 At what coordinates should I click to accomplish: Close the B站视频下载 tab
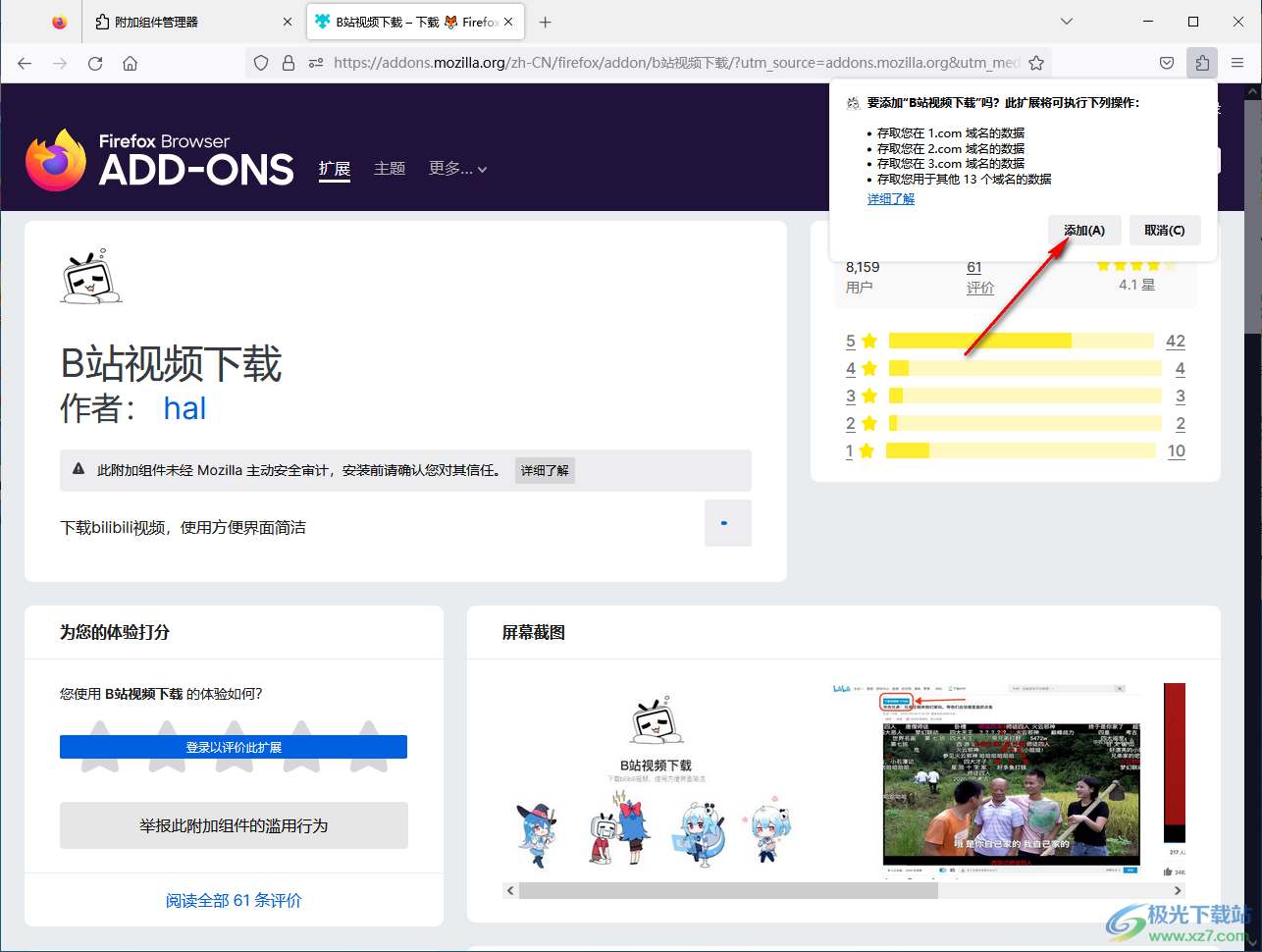pyautogui.click(x=508, y=22)
